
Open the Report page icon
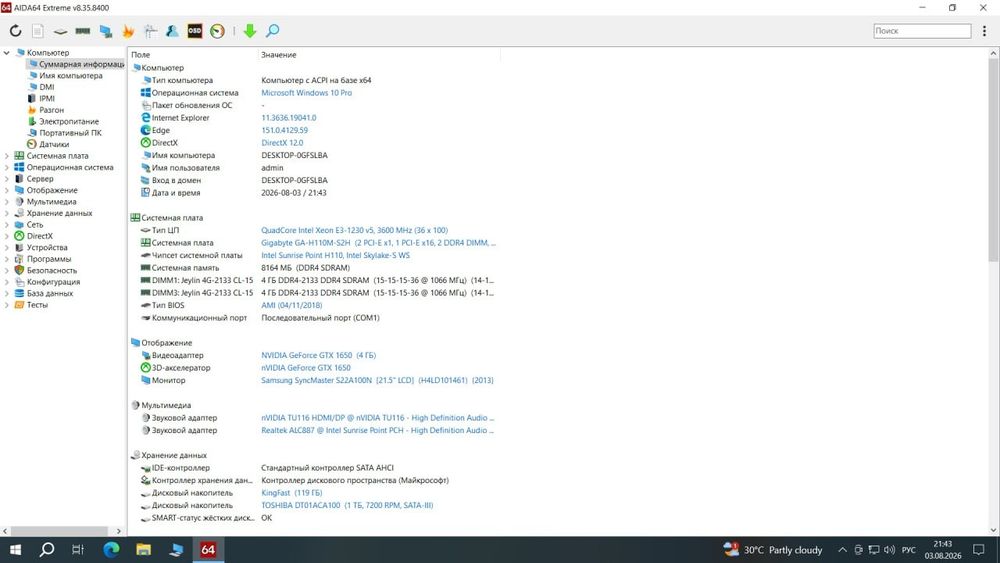[38, 31]
